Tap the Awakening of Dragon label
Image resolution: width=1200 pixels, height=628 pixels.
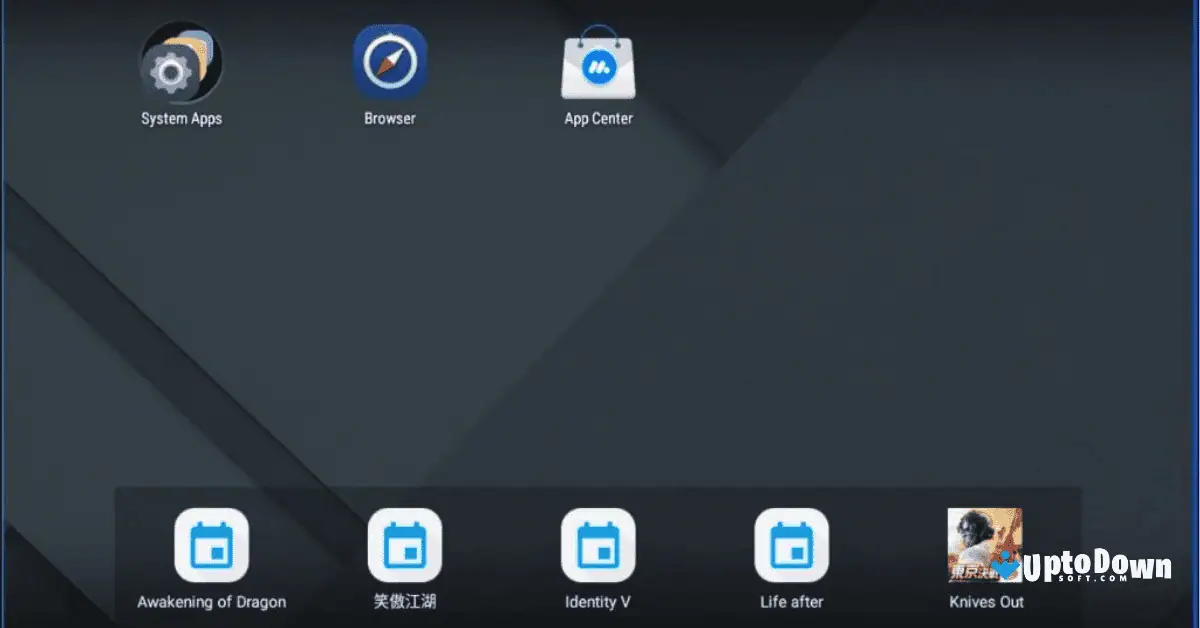click(211, 602)
